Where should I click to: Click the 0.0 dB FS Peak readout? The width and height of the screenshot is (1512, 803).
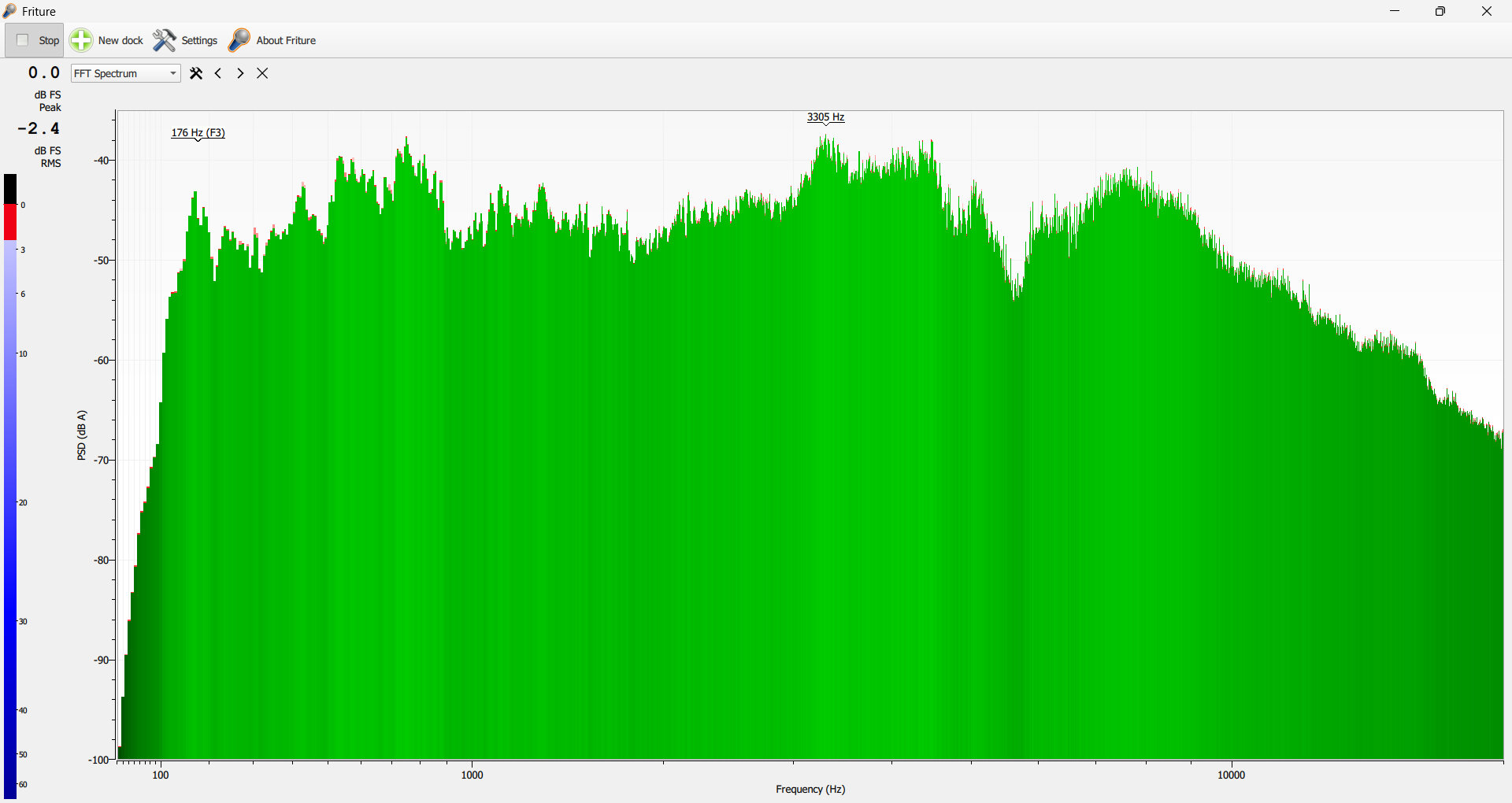pyautogui.click(x=44, y=72)
